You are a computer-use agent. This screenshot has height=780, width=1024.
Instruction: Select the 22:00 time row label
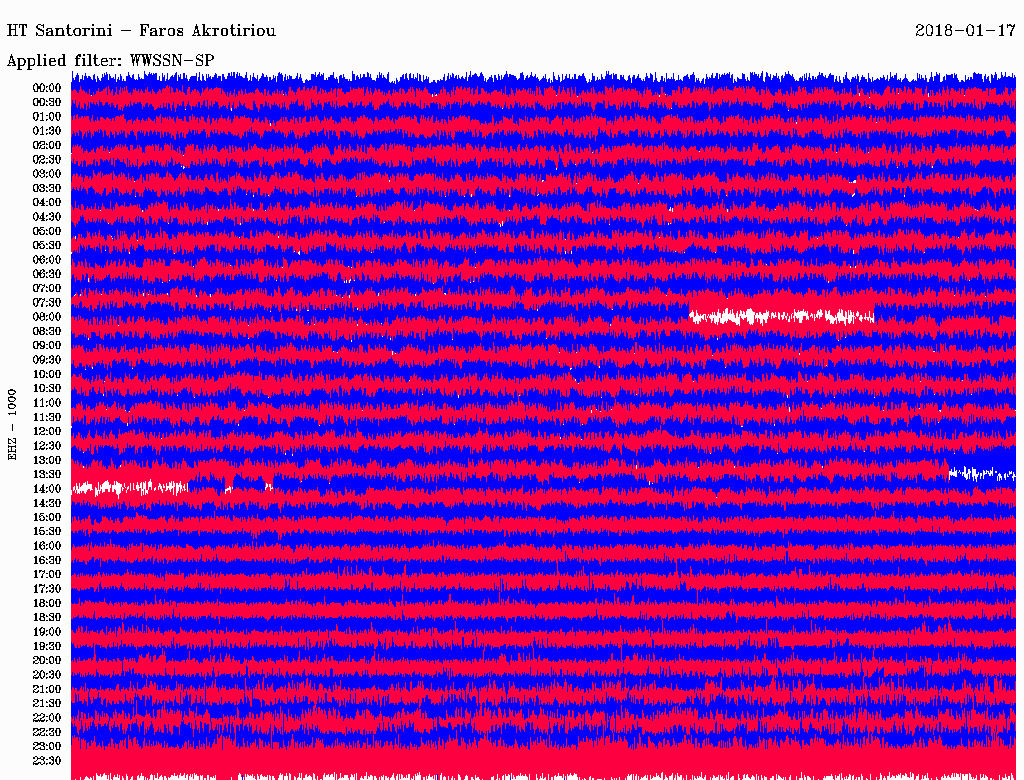click(x=47, y=718)
